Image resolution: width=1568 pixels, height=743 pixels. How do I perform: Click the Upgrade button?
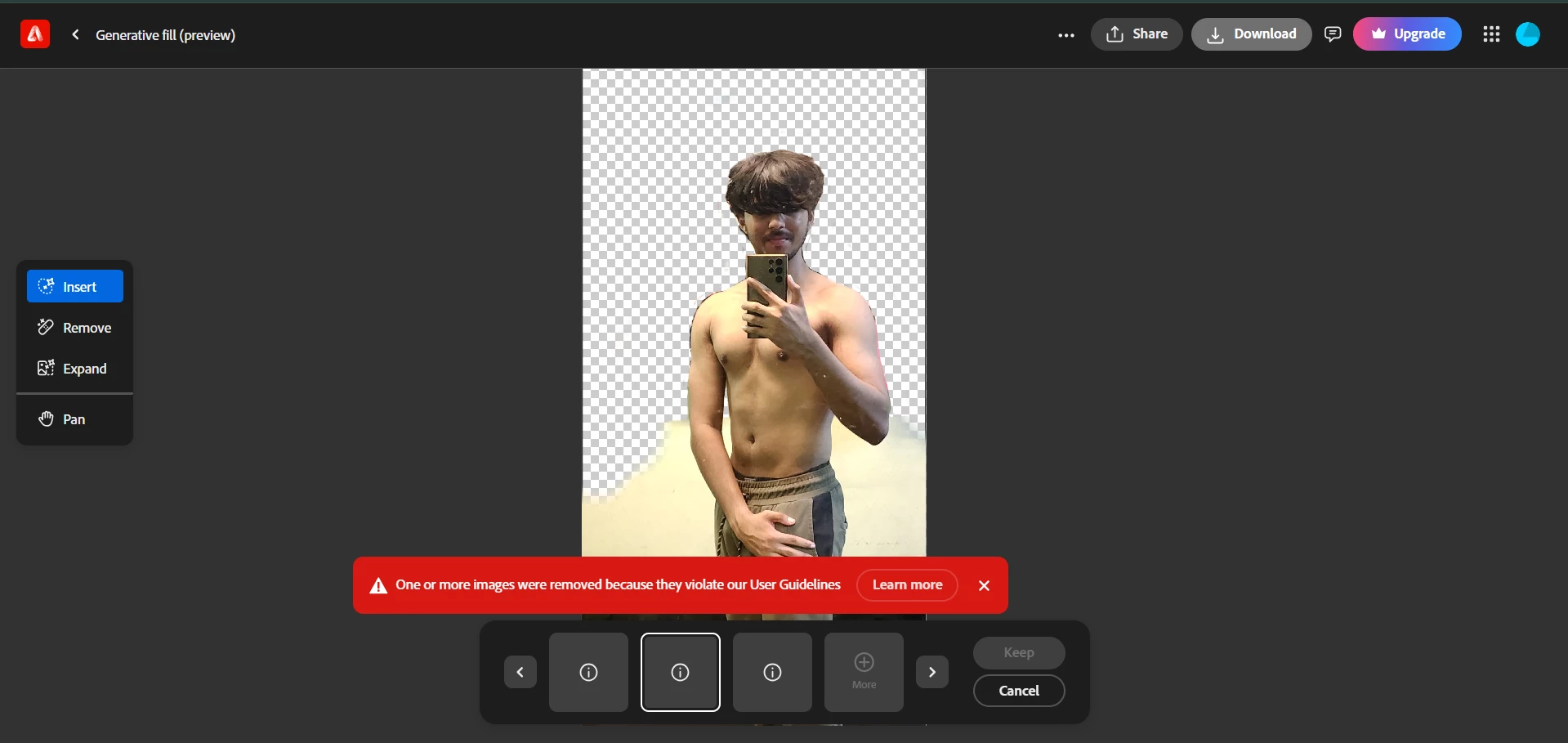[x=1407, y=34]
